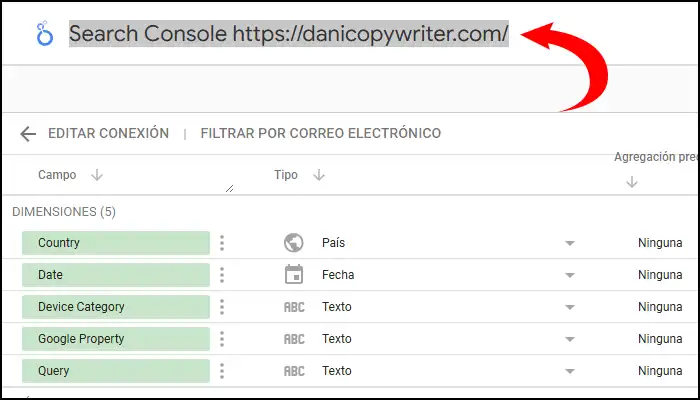Sort by the Agregación column arrow
This screenshot has height=400, width=700.
[632, 182]
